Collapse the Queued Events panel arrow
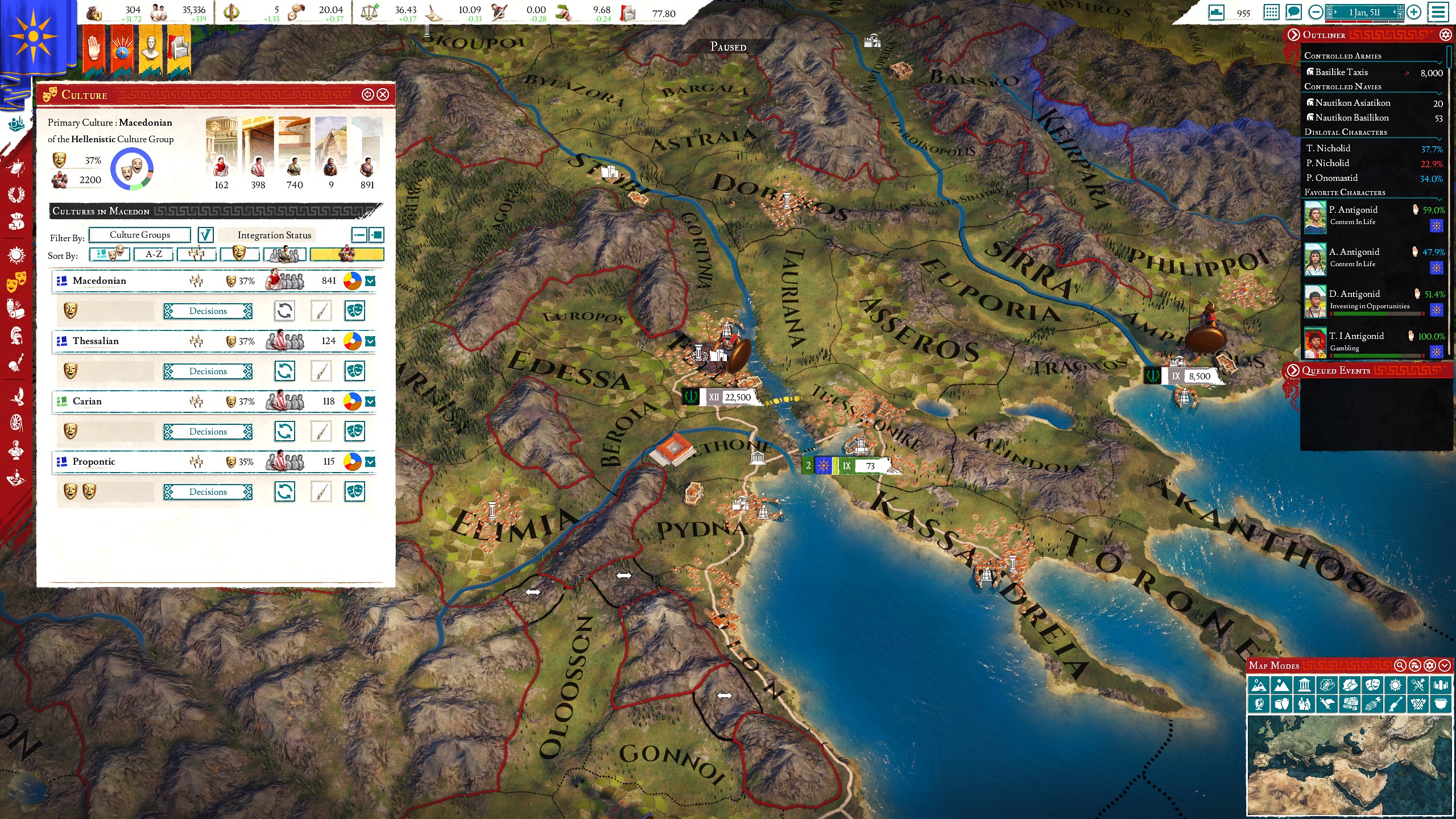 1293,370
